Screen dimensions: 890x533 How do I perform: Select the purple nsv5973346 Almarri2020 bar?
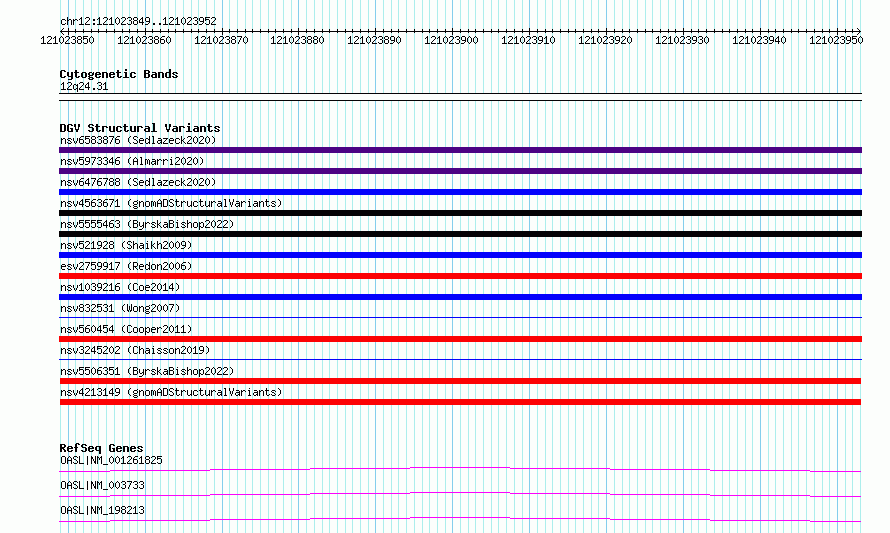[x=460, y=171]
